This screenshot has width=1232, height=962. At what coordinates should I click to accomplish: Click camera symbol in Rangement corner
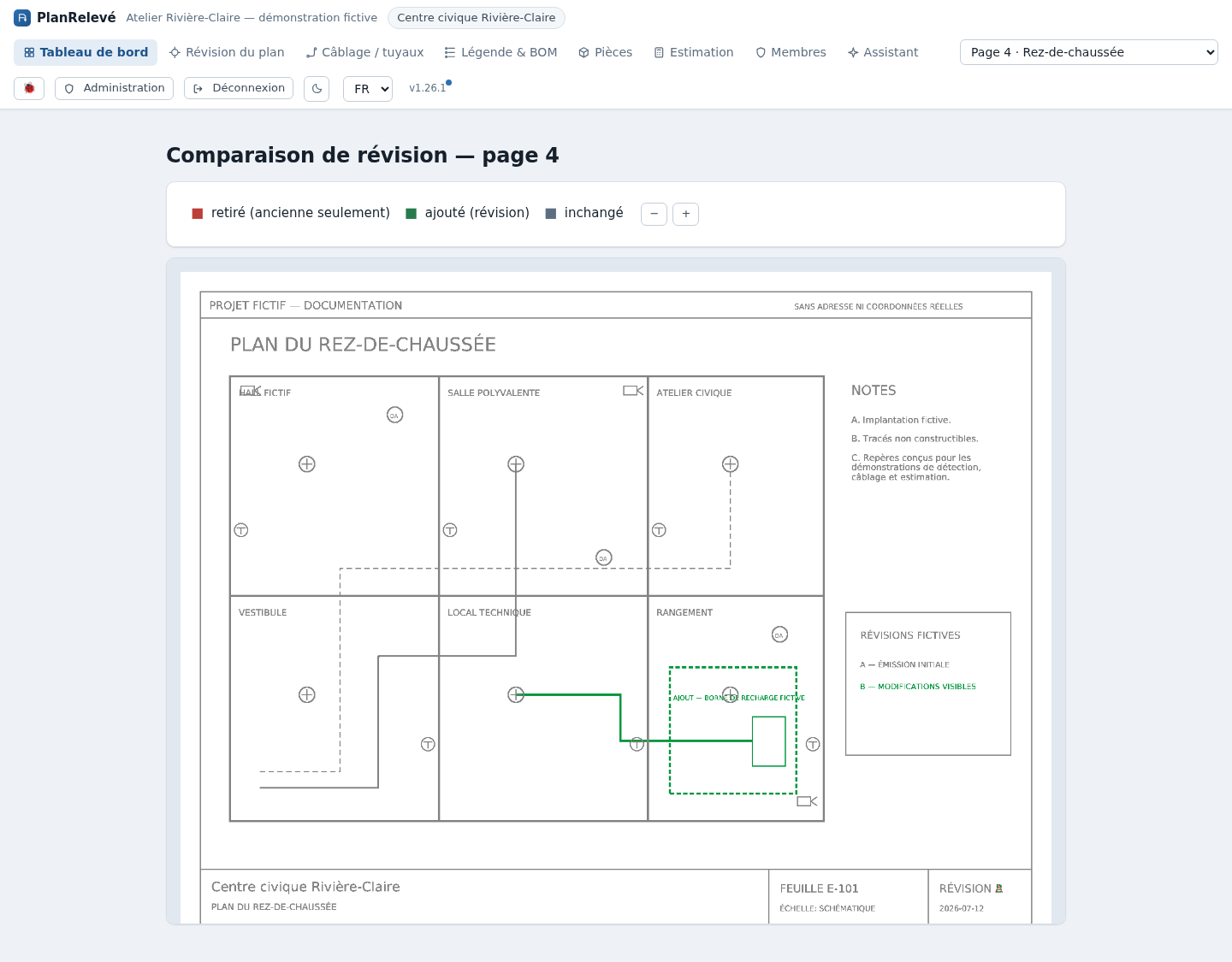click(807, 801)
